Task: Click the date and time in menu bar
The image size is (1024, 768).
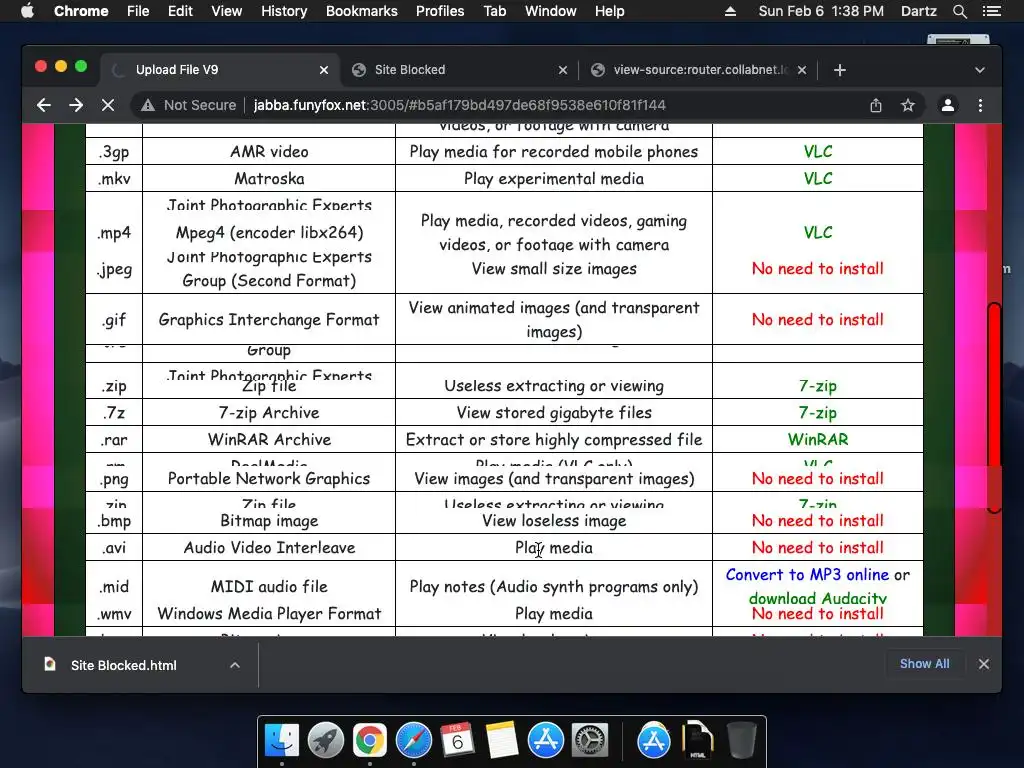Action: point(821,11)
